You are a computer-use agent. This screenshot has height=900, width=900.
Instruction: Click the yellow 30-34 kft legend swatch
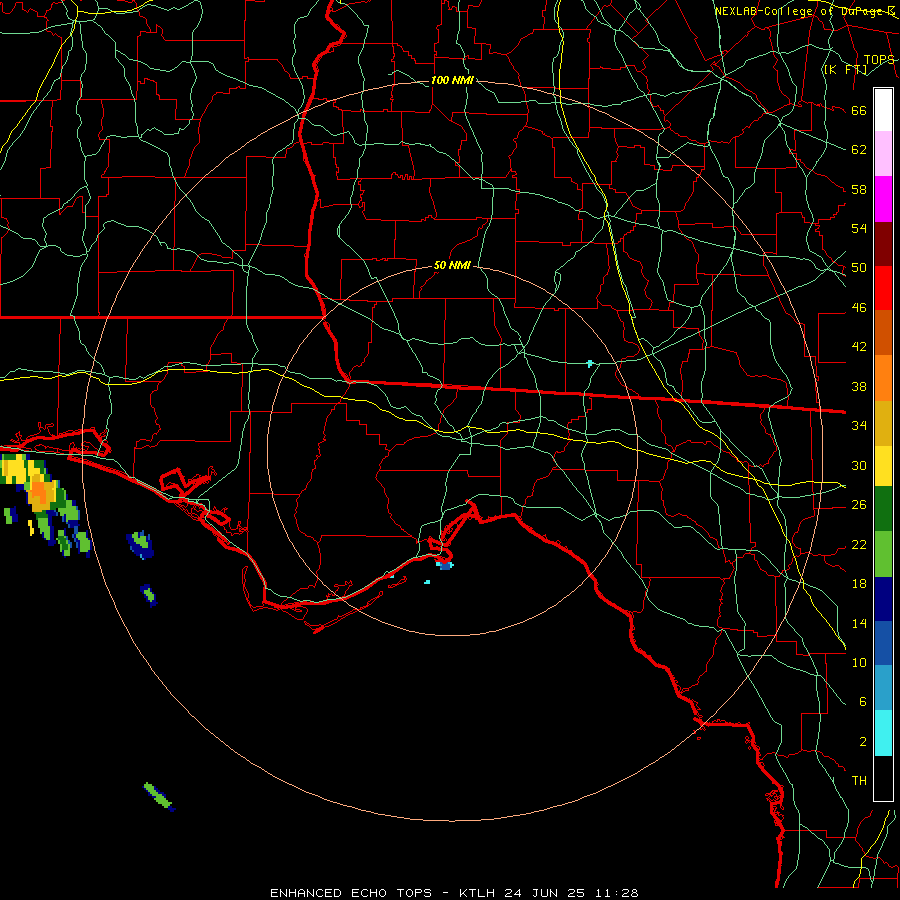(x=883, y=466)
